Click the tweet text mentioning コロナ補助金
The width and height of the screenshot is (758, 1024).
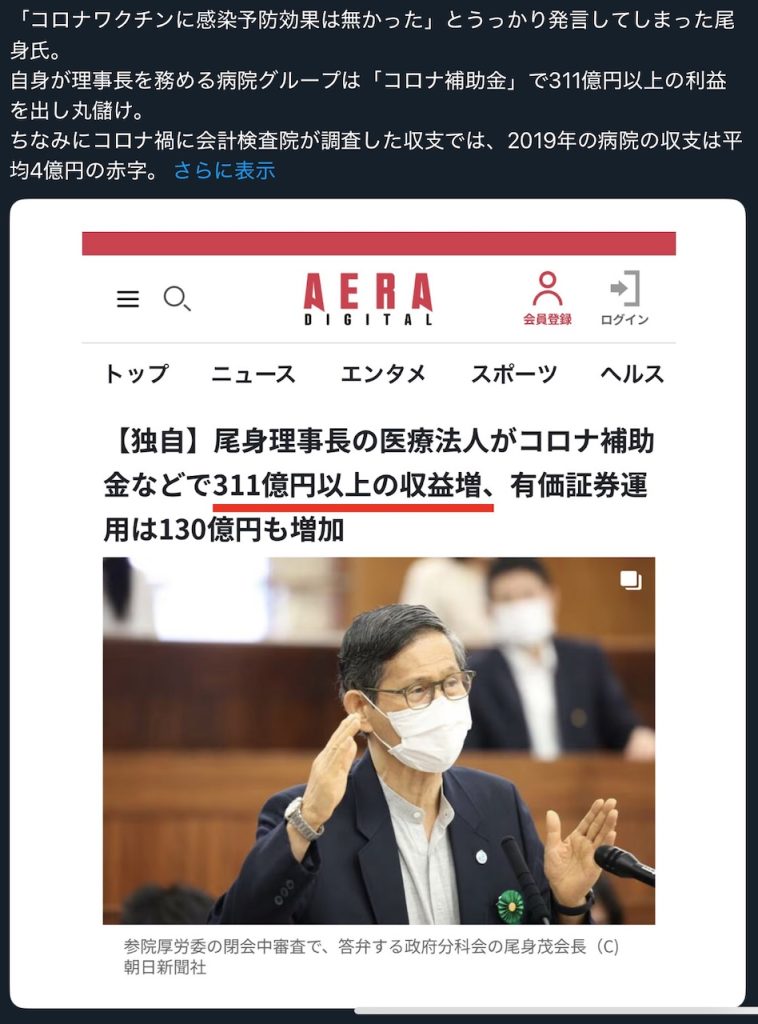click(369, 95)
